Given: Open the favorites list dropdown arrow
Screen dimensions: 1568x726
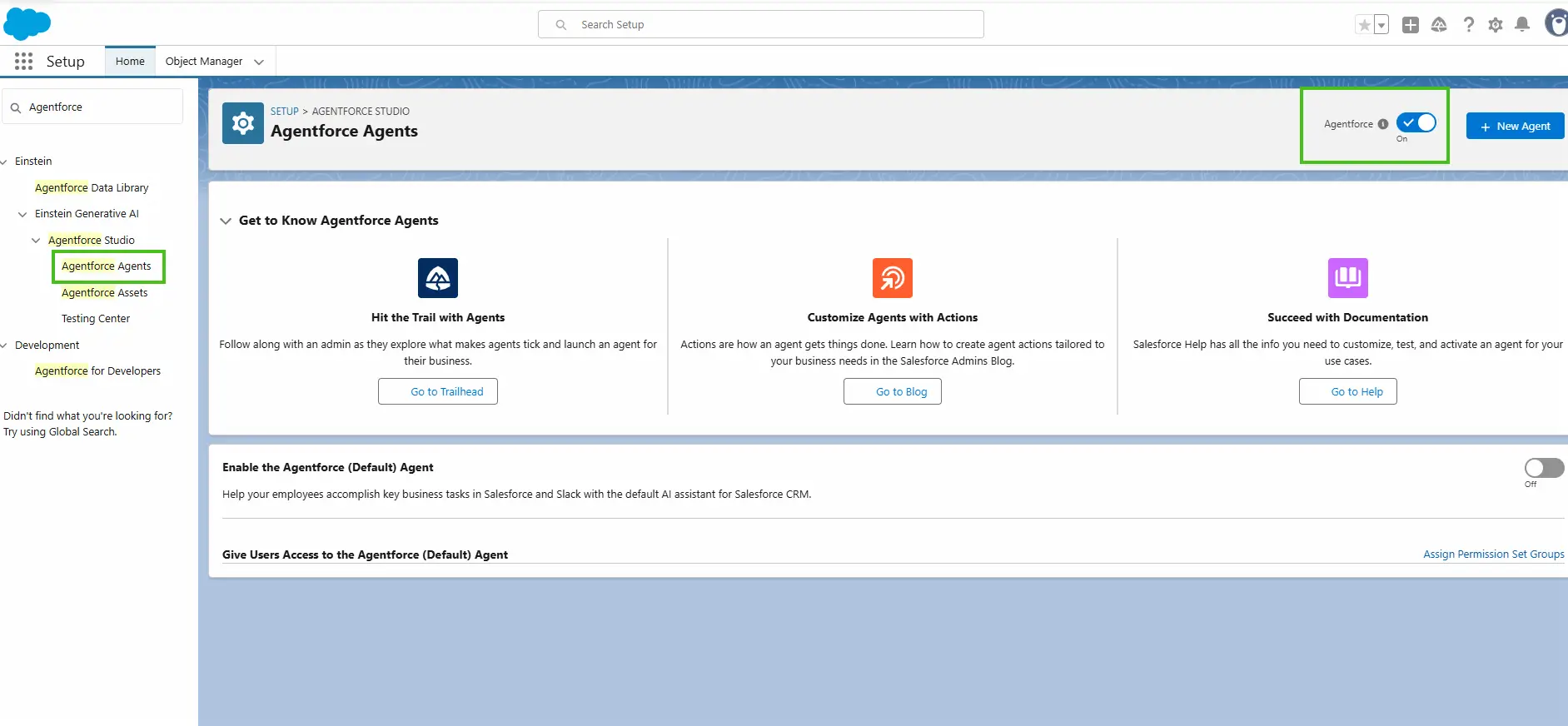Looking at the screenshot, I should [x=1381, y=25].
